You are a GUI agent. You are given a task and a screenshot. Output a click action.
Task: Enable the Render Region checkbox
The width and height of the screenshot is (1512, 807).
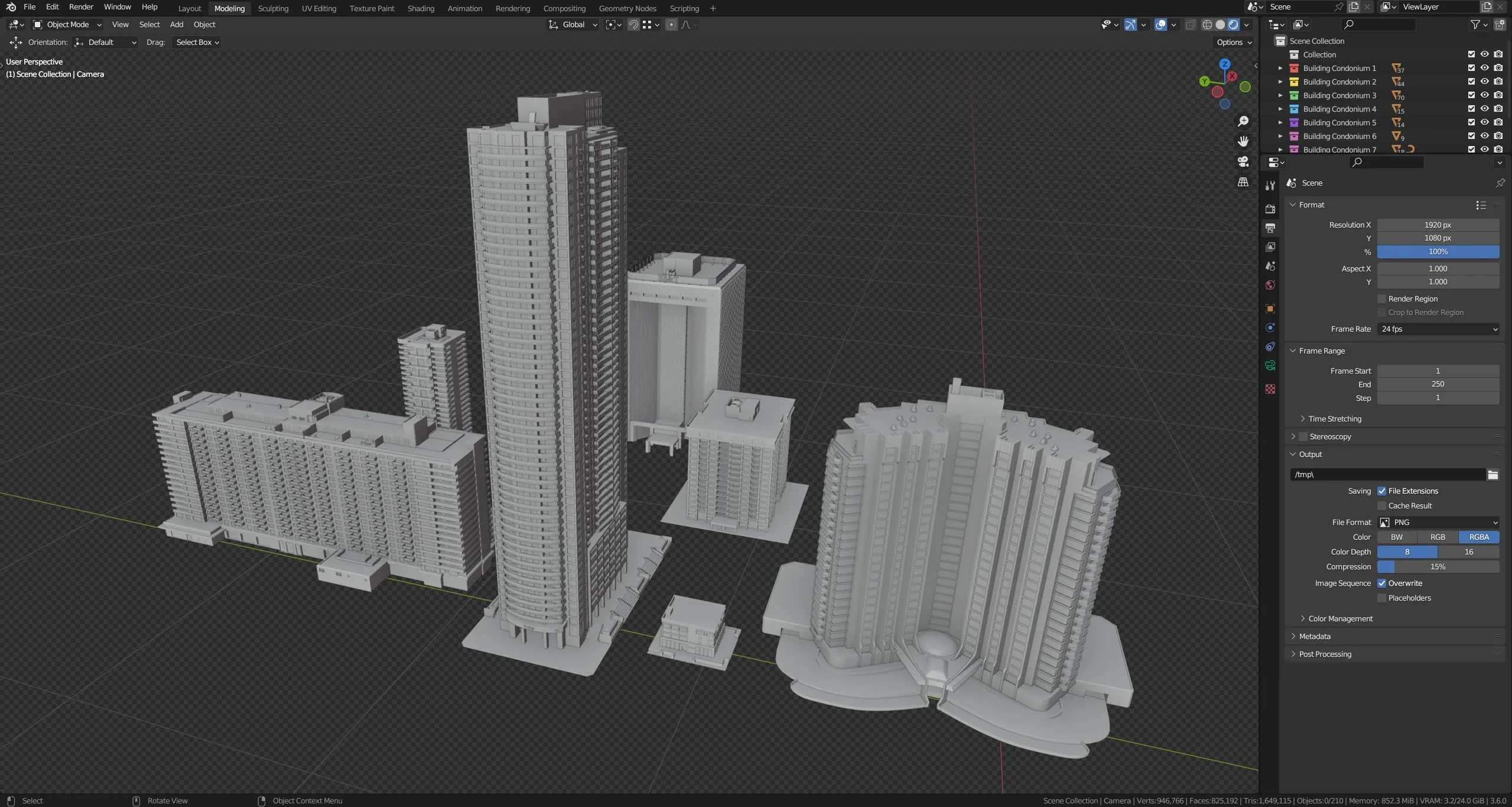point(1381,299)
